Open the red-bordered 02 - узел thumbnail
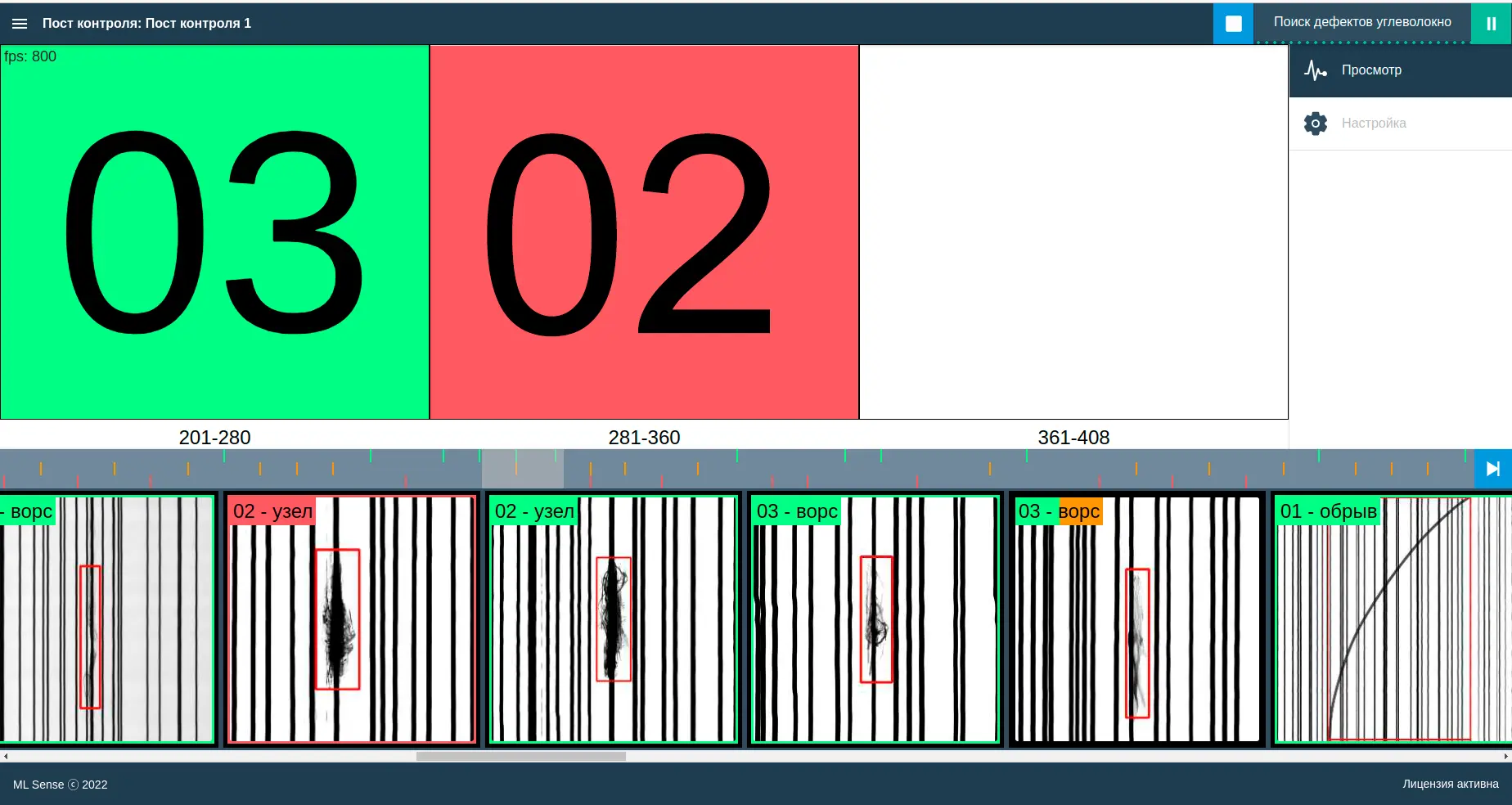 click(351, 619)
